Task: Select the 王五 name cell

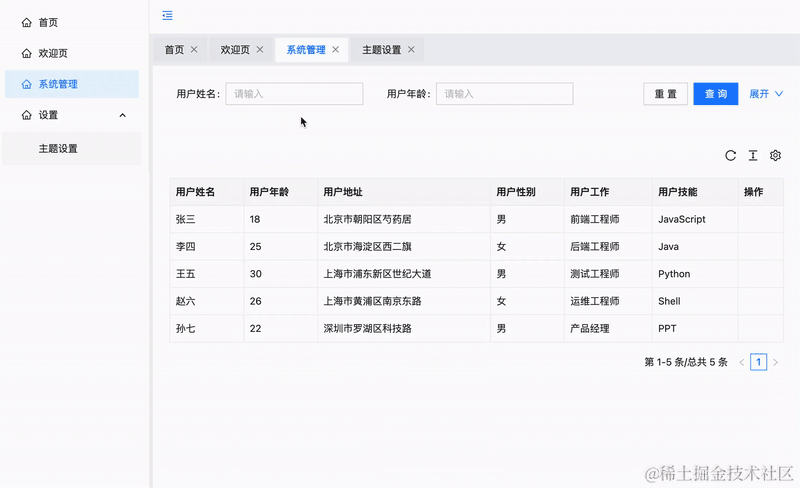Action: tap(207, 274)
